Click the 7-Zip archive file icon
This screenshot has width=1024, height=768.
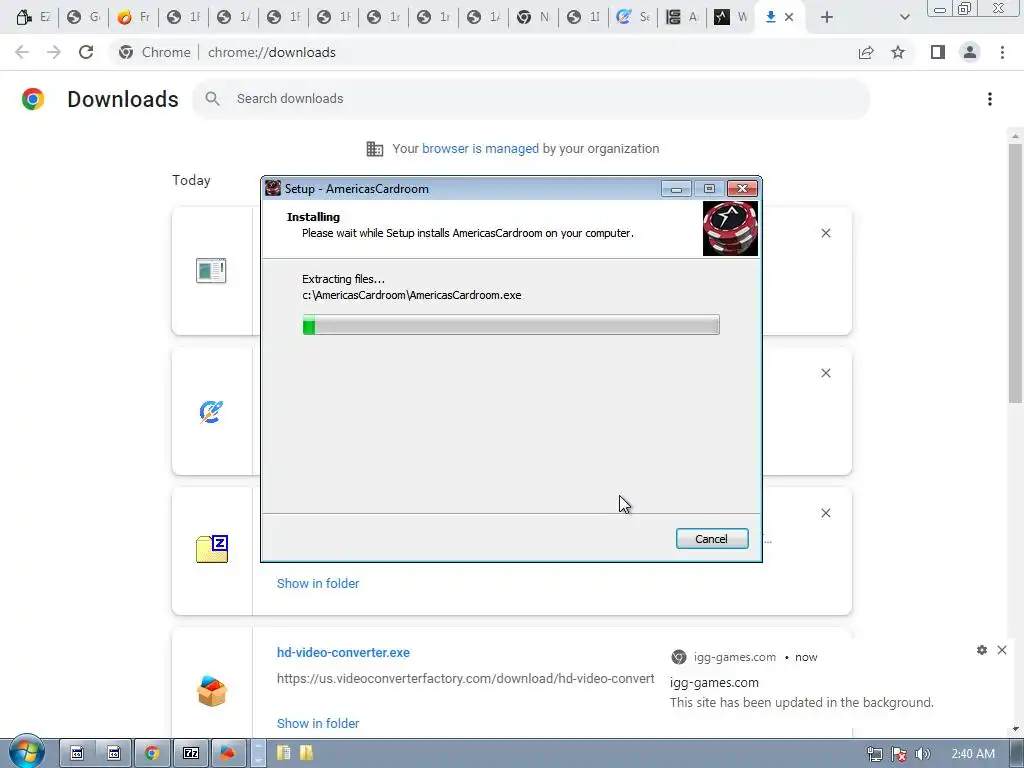[212, 549]
